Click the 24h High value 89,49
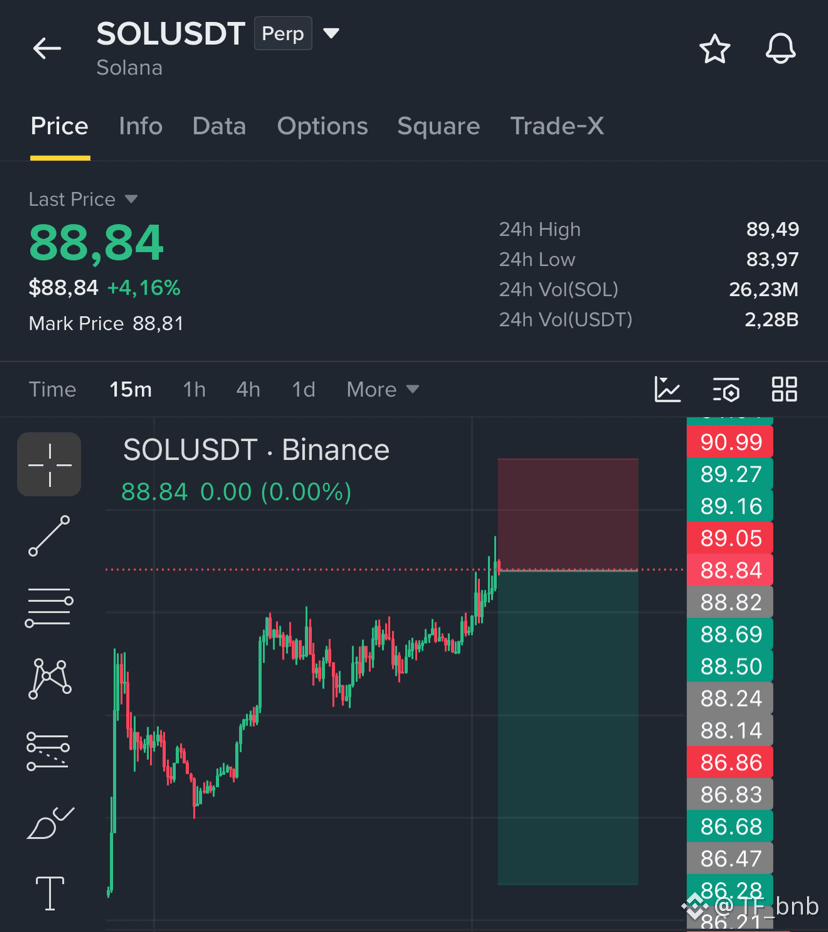Viewport: 828px width, 932px height. (772, 229)
